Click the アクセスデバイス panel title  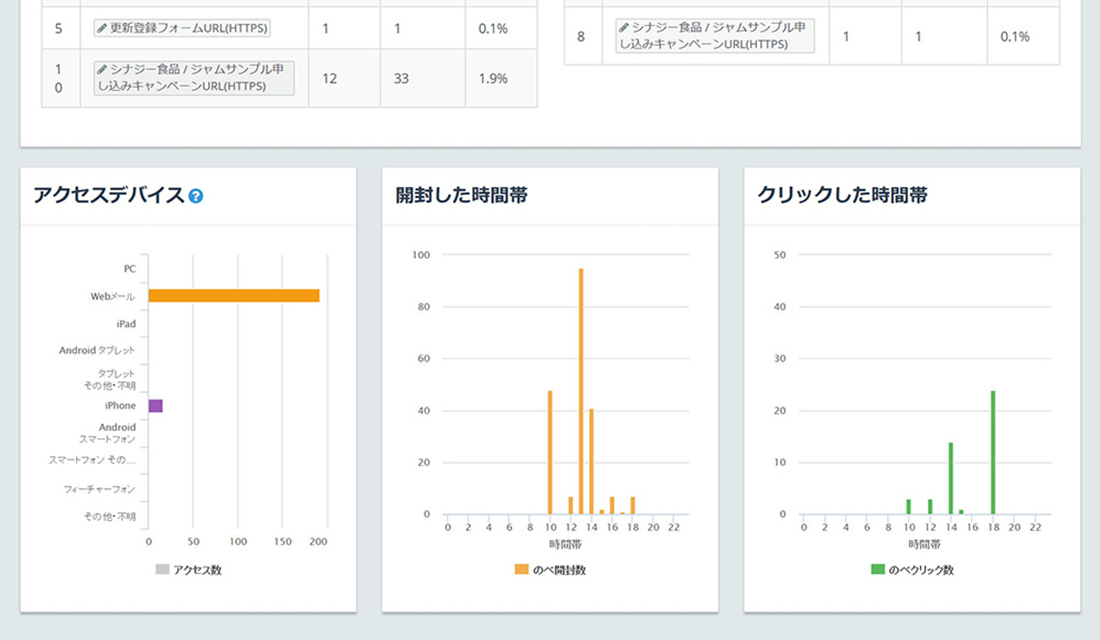109,195
